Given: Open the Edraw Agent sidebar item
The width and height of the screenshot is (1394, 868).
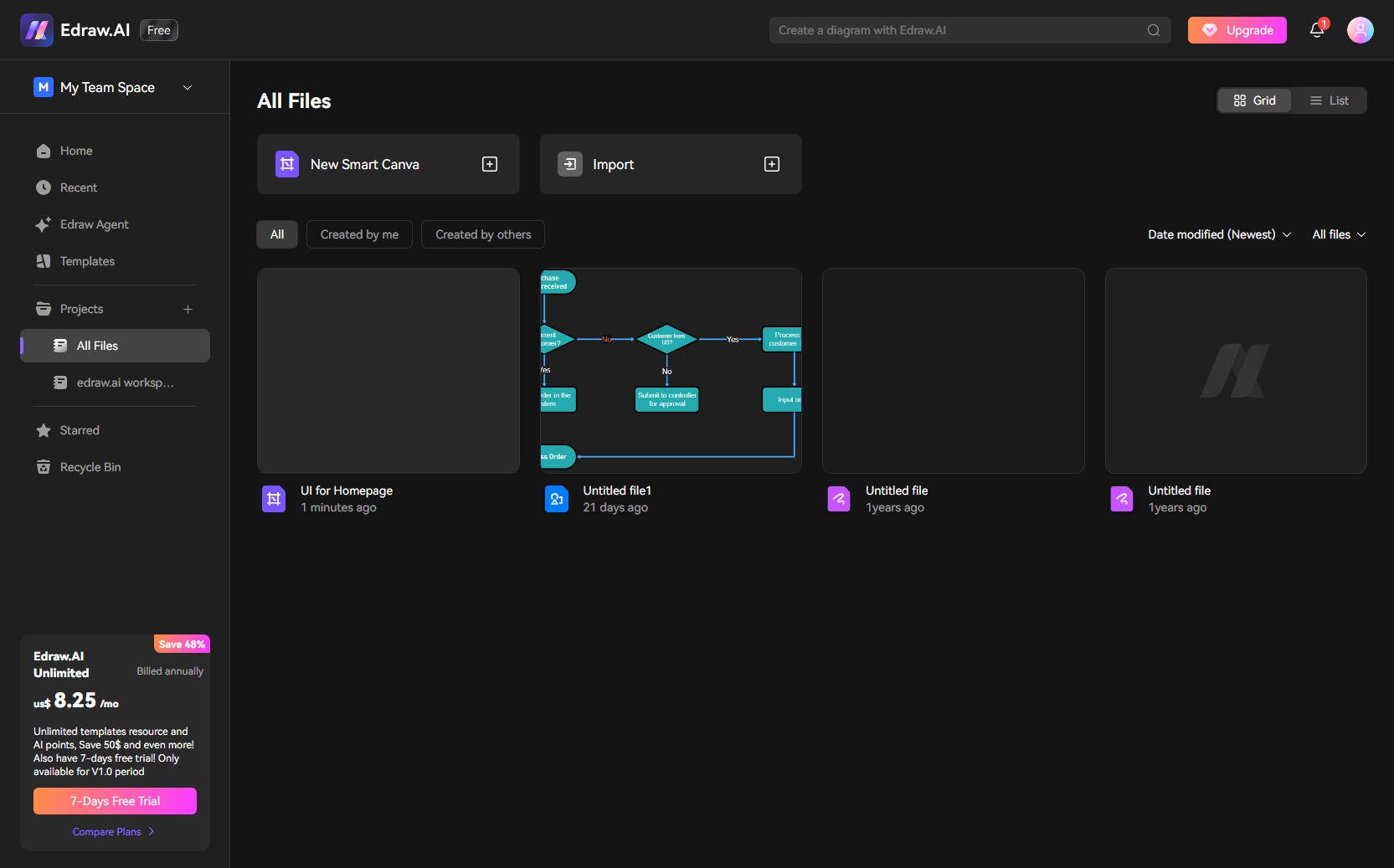Looking at the screenshot, I should (x=93, y=224).
